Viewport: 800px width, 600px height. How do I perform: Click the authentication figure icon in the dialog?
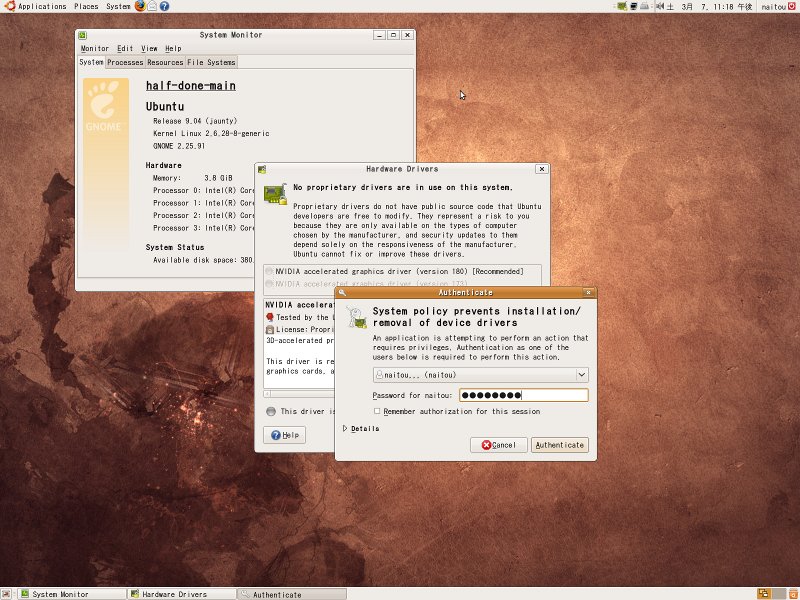click(x=356, y=316)
